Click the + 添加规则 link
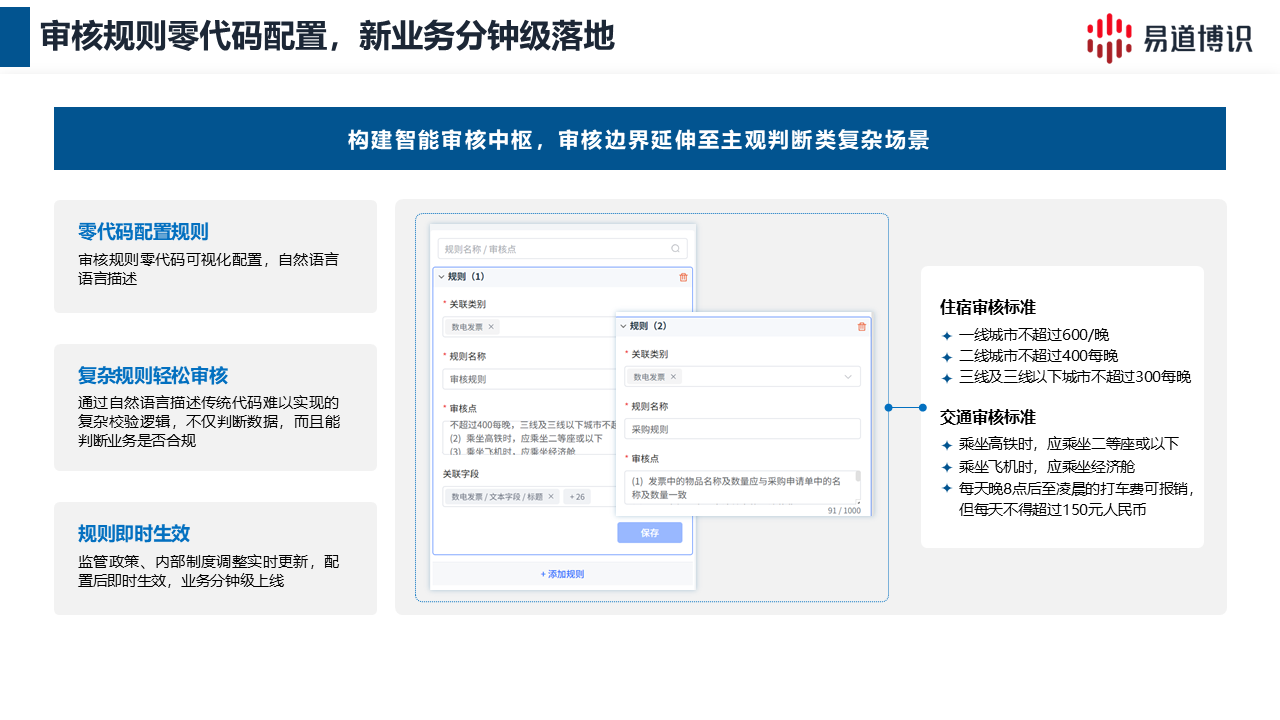The width and height of the screenshot is (1280, 720). 562,574
